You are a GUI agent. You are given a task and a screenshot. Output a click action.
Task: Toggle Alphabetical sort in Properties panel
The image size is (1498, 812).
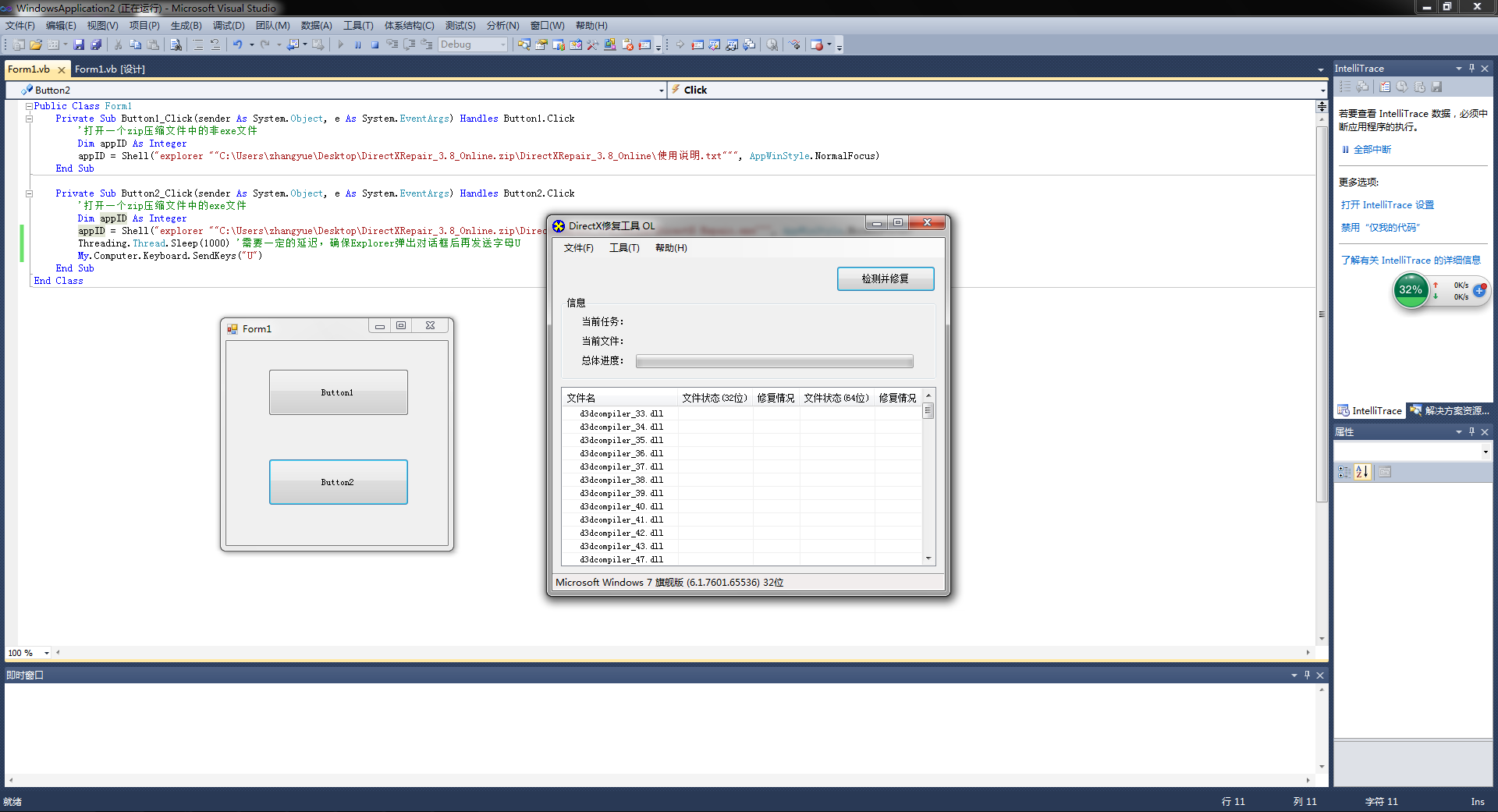click(x=1362, y=472)
